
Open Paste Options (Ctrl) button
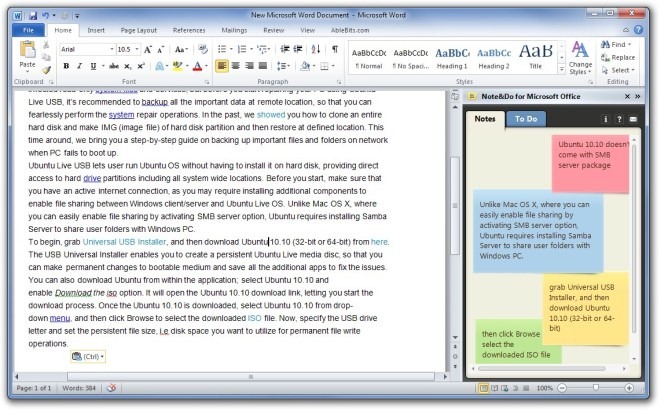(88, 357)
